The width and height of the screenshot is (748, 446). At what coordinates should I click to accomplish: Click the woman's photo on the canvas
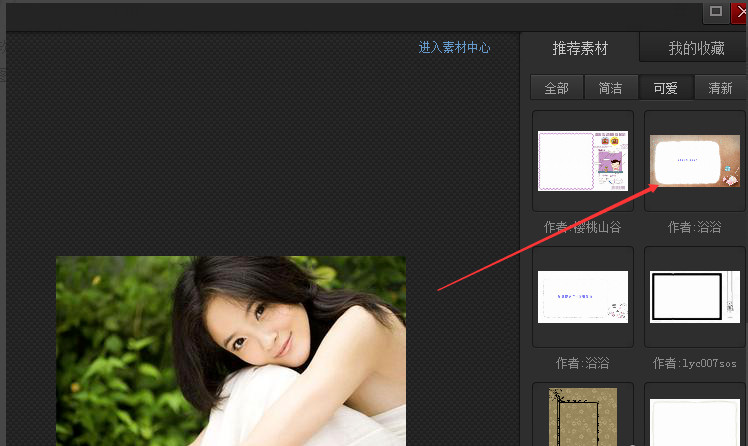click(x=231, y=350)
